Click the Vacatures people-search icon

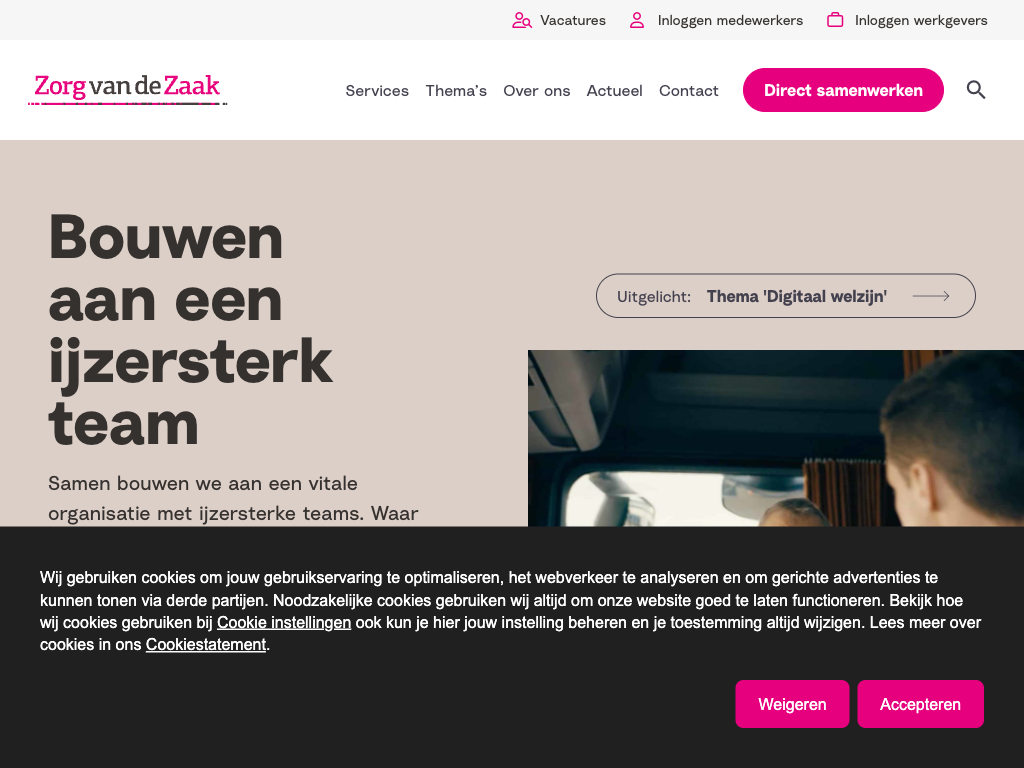point(521,20)
